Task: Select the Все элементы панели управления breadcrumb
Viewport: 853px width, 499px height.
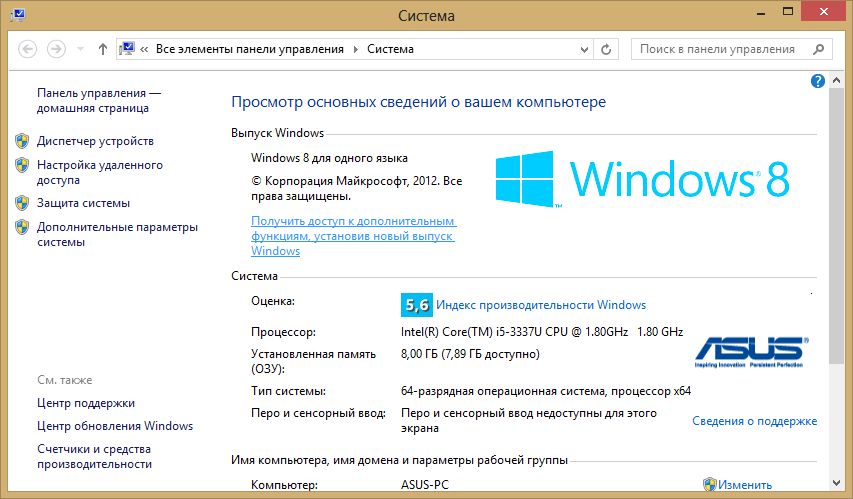Action: pyautogui.click(x=249, y=49)
